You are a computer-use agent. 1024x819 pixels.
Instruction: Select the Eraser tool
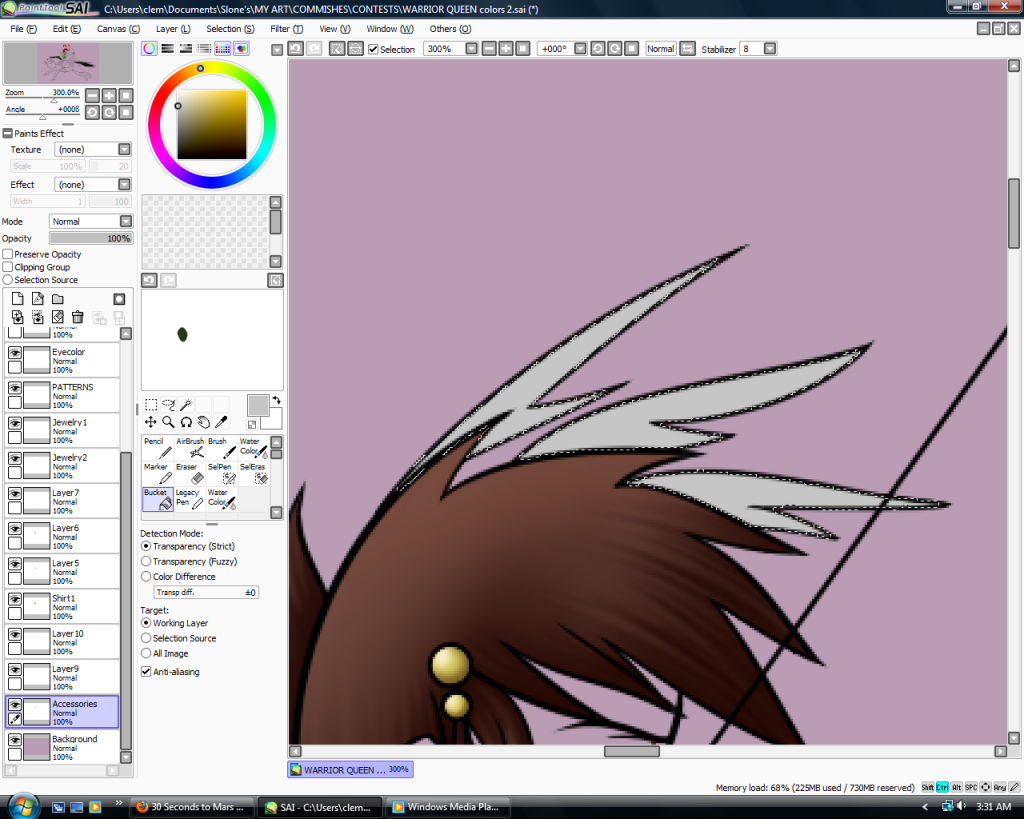point(189,474)
